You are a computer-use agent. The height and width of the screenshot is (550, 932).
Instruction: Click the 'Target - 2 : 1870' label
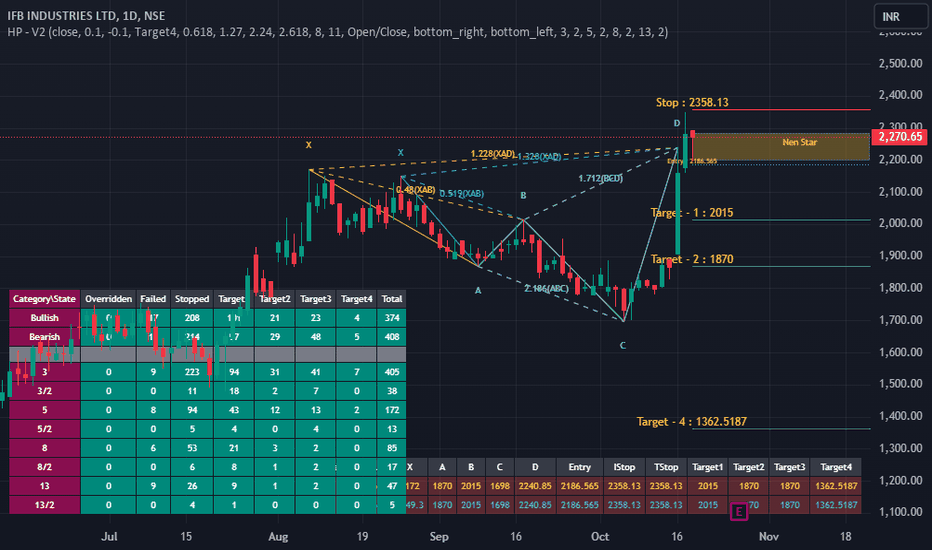692,259
